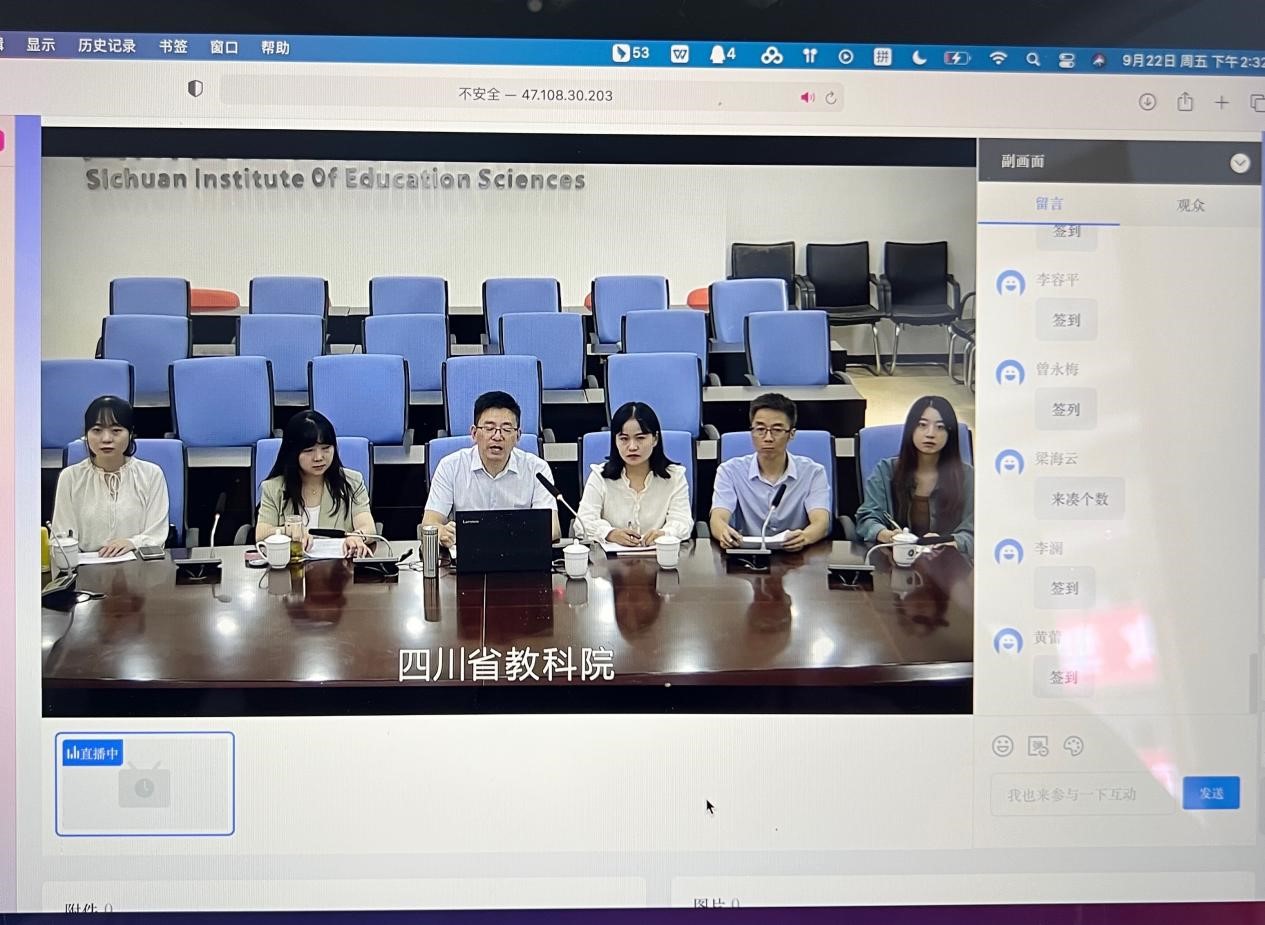Image resolution: width=1265 pixels, height=925 pixels.
Task: Open the palette color icon in chat
Action: point(1073,746)
